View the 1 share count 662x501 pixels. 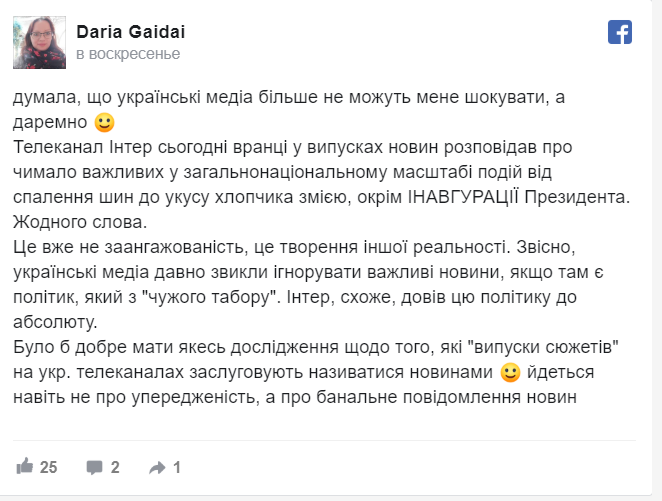coord(177,467)
